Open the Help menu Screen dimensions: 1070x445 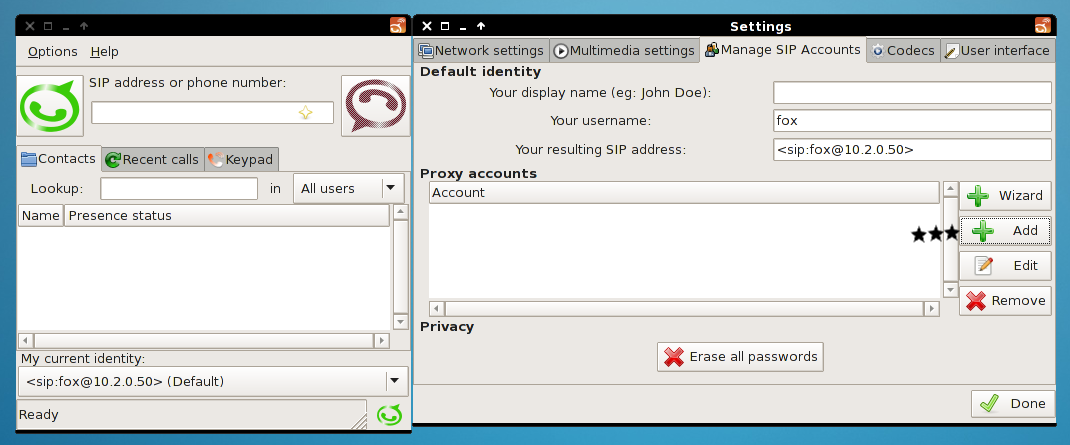click(x=104, y=52)
